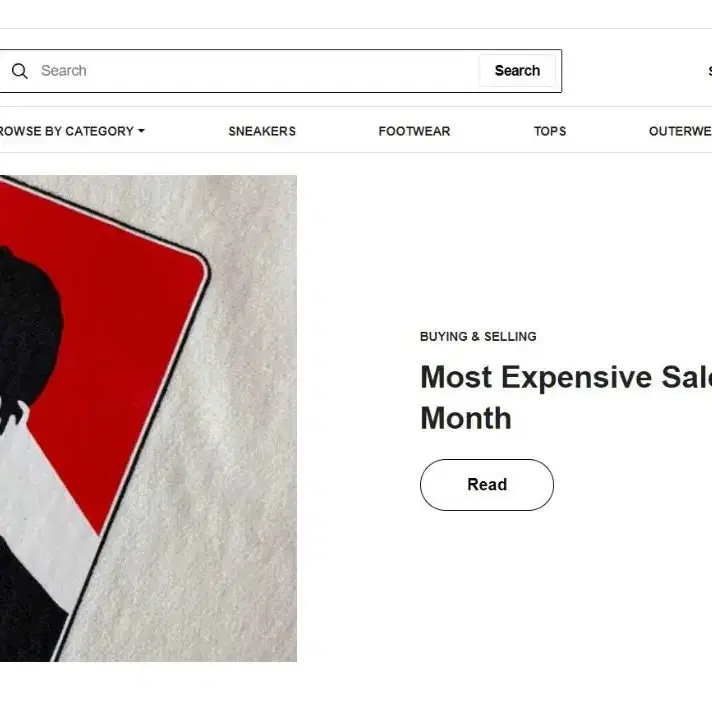The width and height of the screenshot is (712, 712).
Task: Open the featured article hero image
Action: pos(148,418)
